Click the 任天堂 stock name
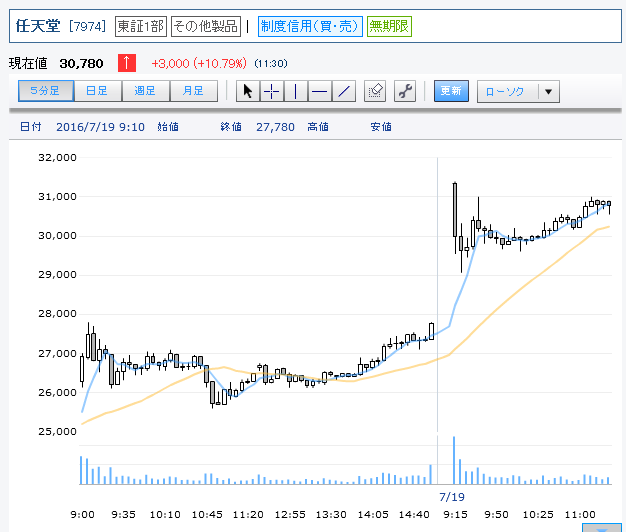 click(38, 26)
